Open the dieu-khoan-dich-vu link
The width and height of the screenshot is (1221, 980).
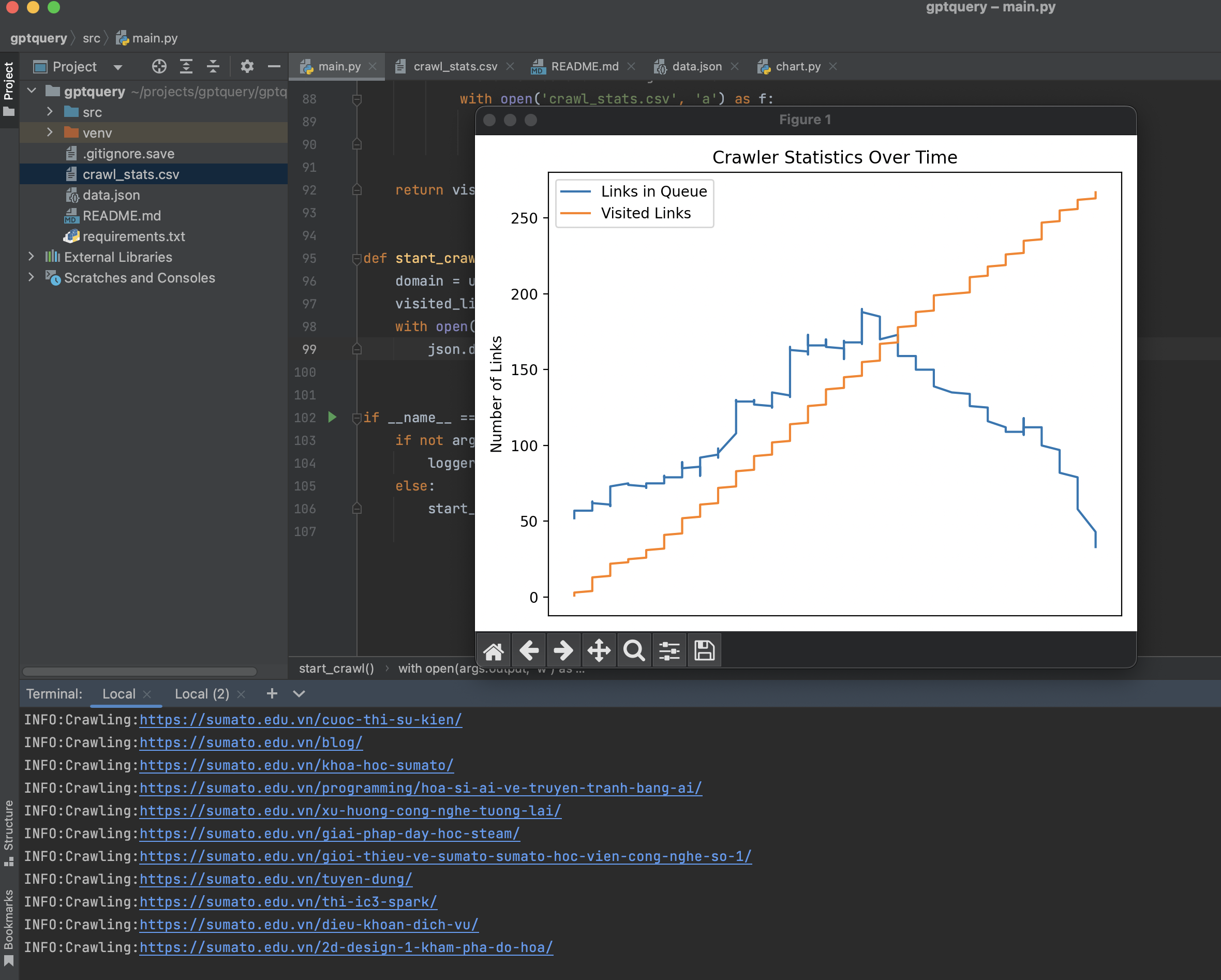tap(309, 925)
